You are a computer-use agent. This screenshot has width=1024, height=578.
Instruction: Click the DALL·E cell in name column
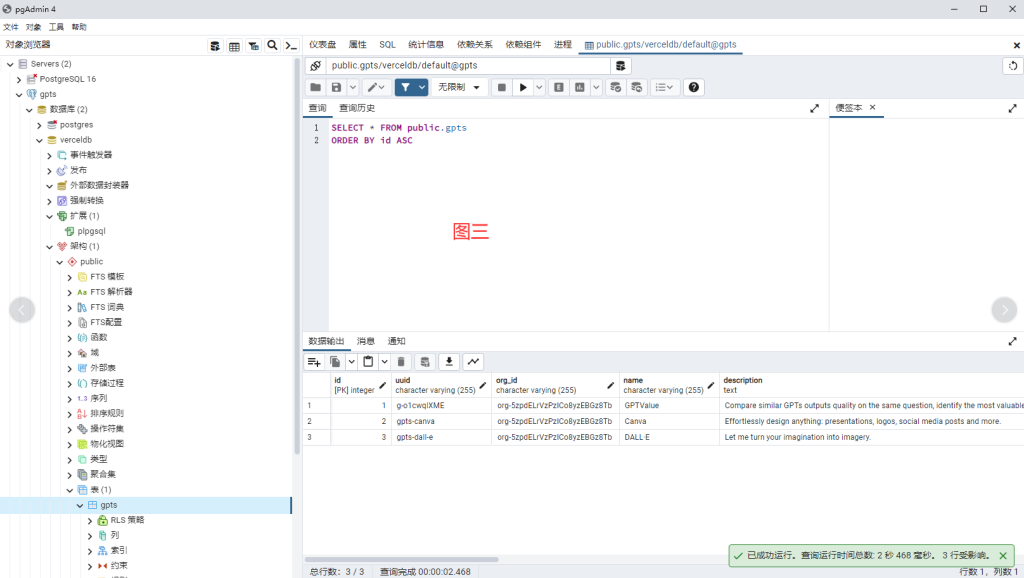point(669,437)
